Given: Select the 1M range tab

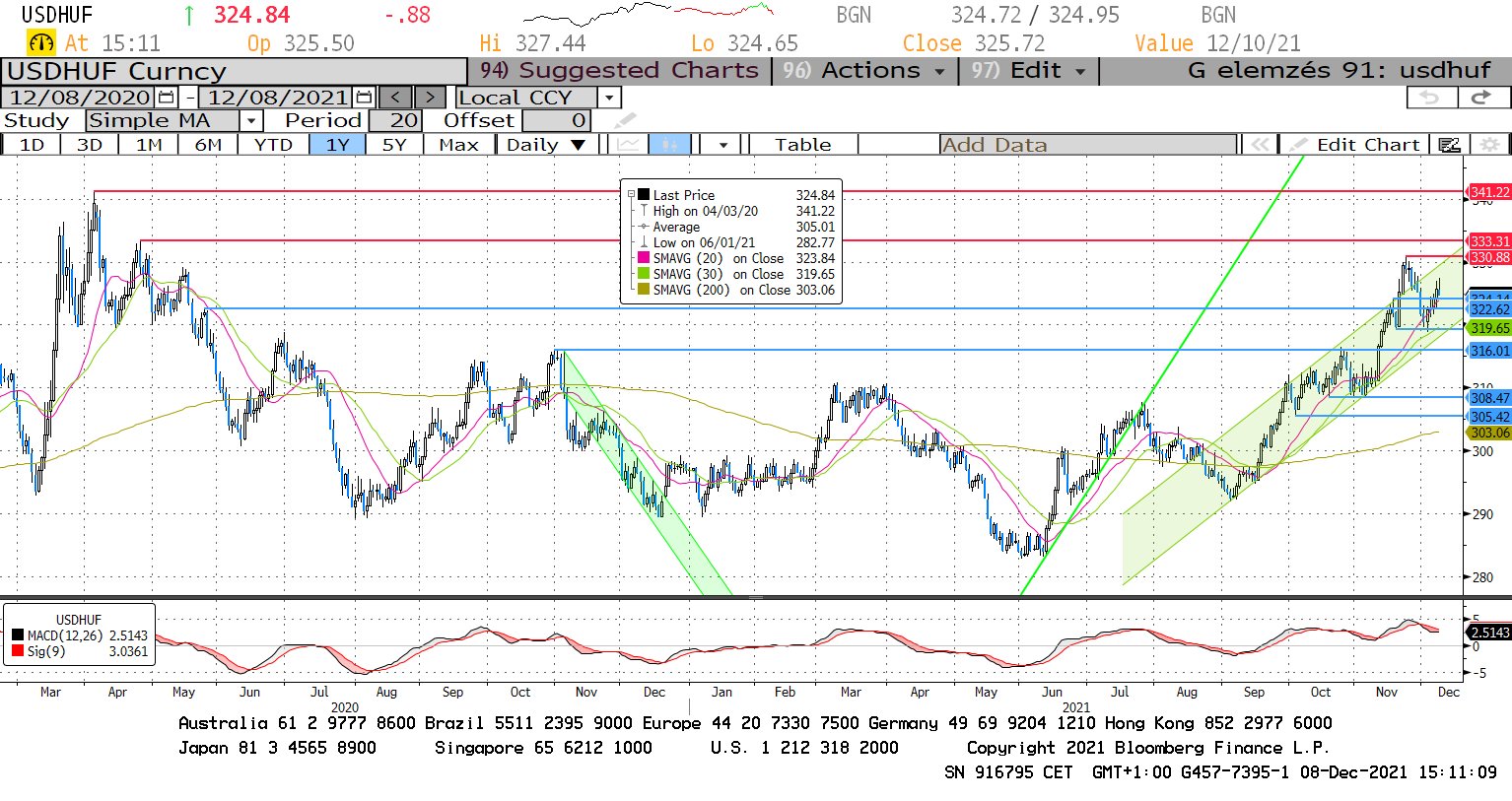Looking at the screenshot, I should 149,145.
